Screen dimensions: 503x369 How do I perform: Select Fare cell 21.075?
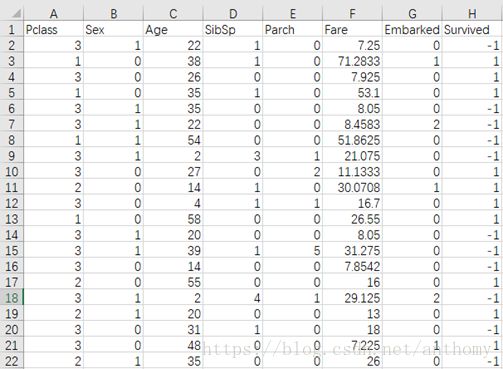pos(352,156)
